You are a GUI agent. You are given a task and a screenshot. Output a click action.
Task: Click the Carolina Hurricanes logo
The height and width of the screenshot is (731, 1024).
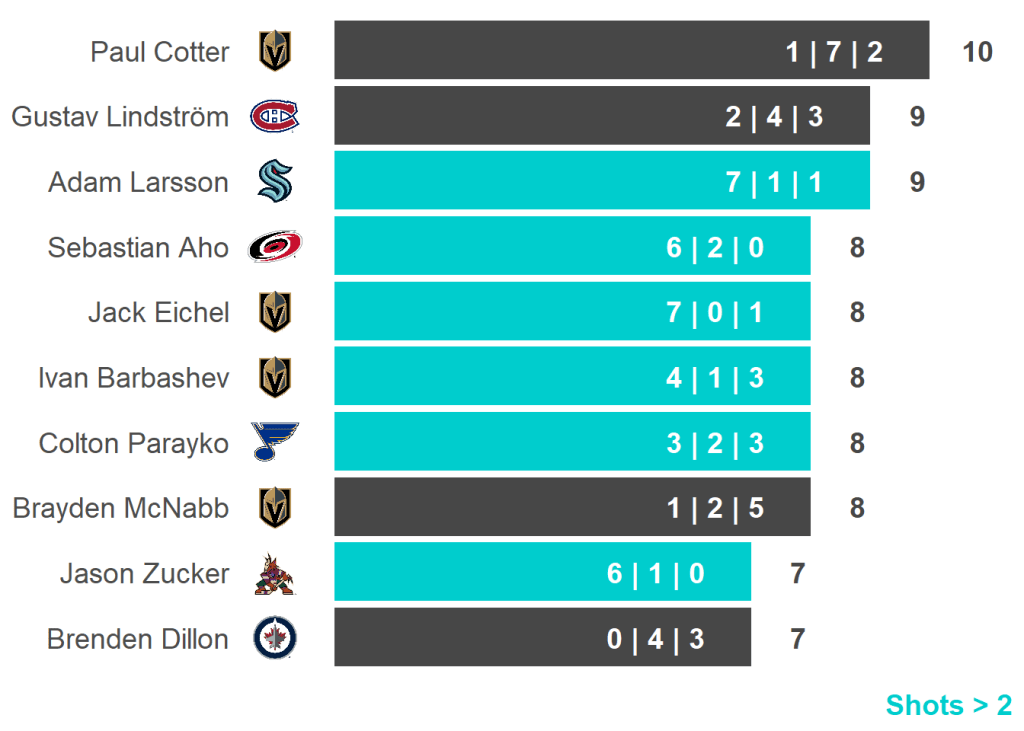point(274,247)
